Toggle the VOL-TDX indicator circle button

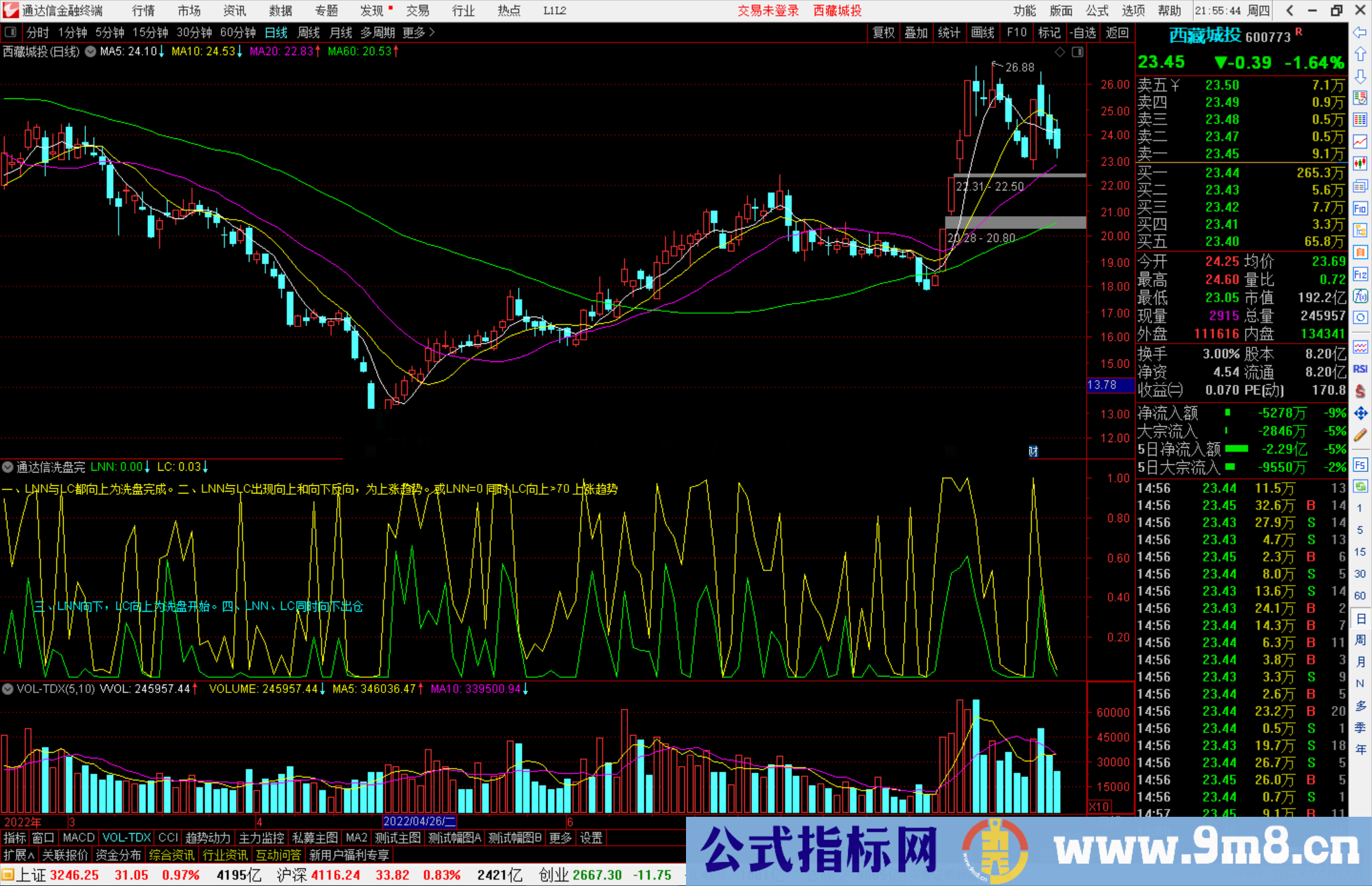pos(8,688)
